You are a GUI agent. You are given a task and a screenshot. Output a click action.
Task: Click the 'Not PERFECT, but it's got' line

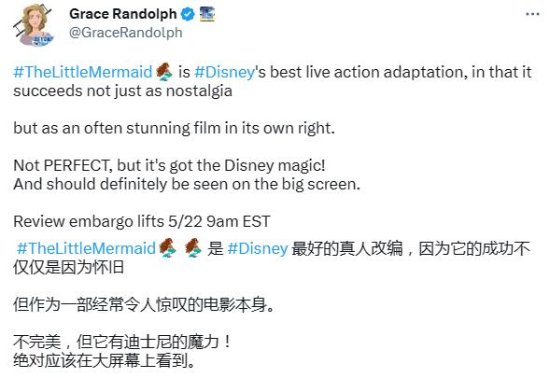coord(169,165)
